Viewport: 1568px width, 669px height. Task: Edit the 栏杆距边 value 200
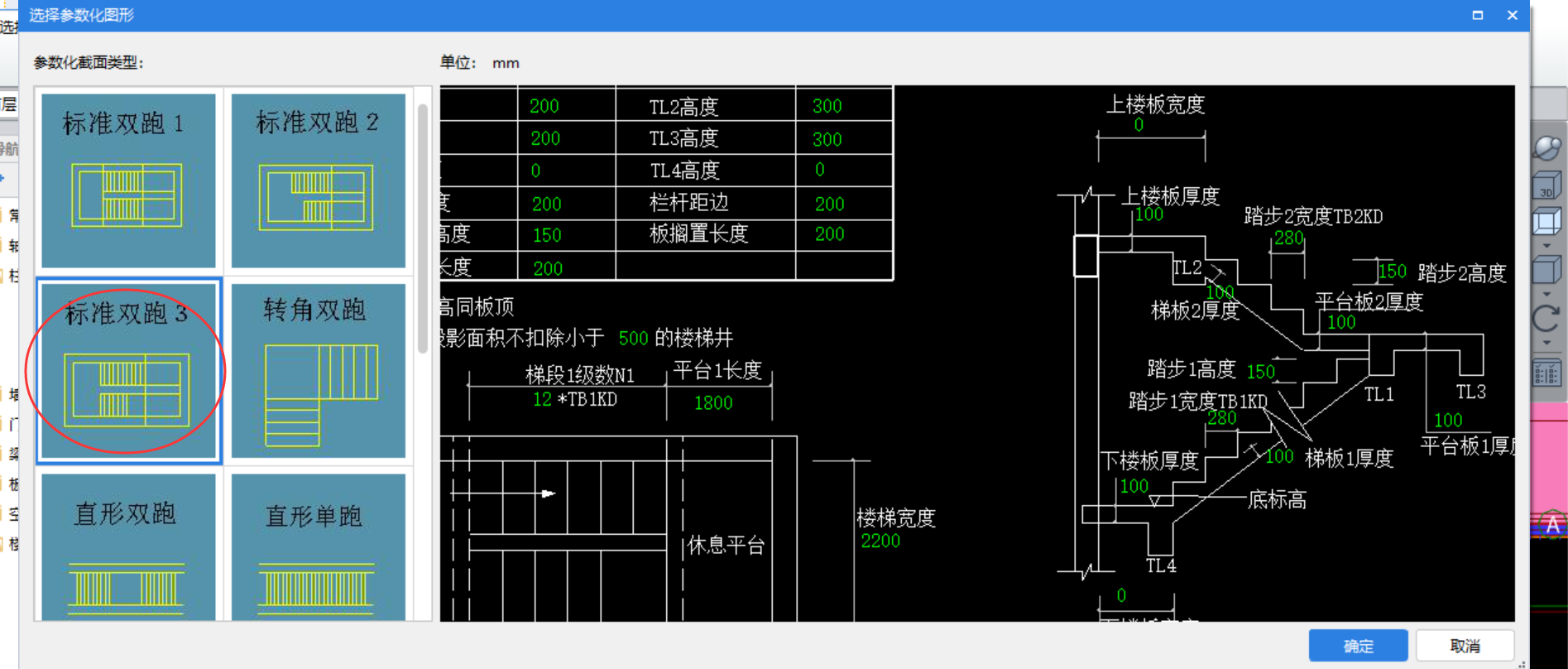[829, 204]
